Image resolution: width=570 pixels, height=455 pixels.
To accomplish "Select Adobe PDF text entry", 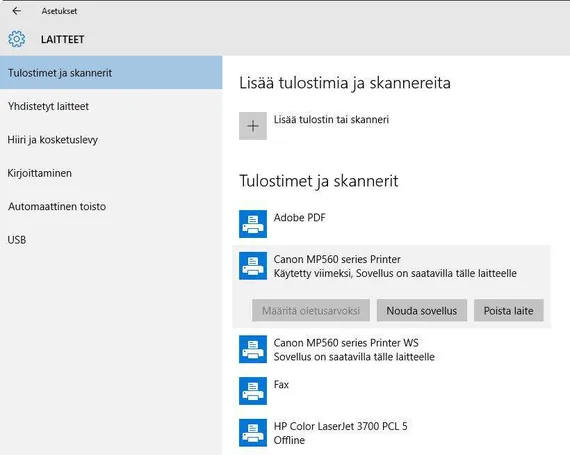I will tap(300, 218).
